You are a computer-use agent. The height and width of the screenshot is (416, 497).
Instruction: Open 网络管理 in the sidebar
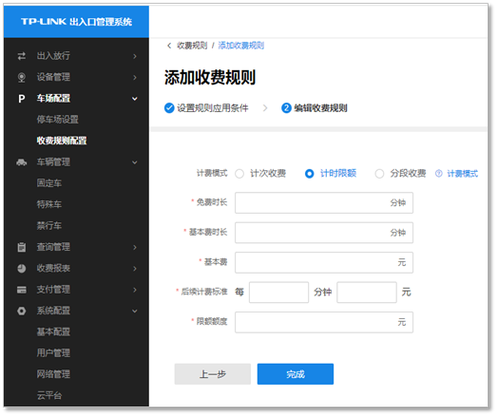point(53,374)
